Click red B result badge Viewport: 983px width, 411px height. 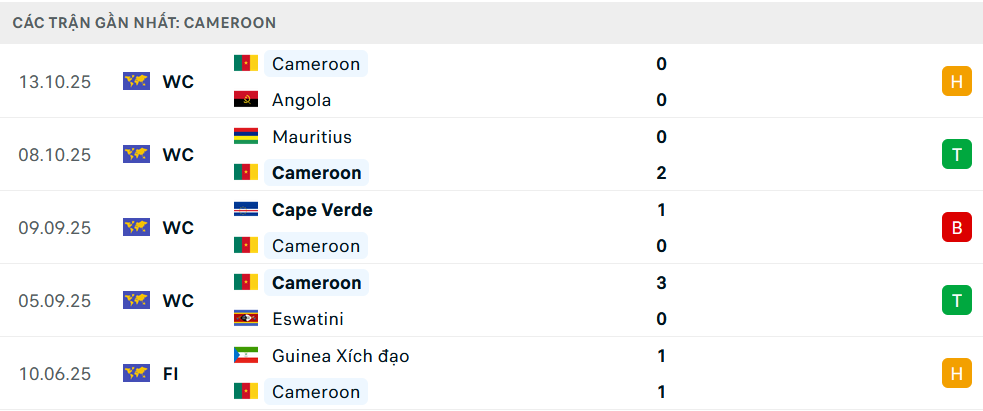coord(956,228)
